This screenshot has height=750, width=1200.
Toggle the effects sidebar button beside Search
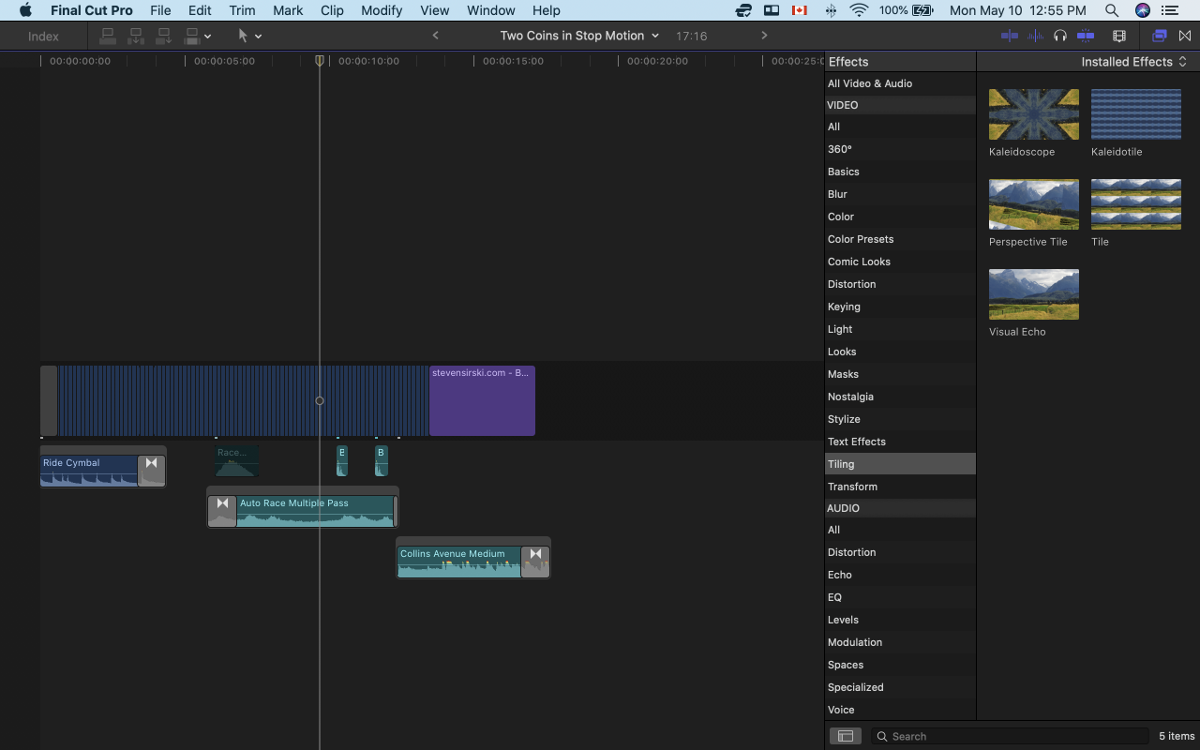pyautogui.click(x=845, y=736)
